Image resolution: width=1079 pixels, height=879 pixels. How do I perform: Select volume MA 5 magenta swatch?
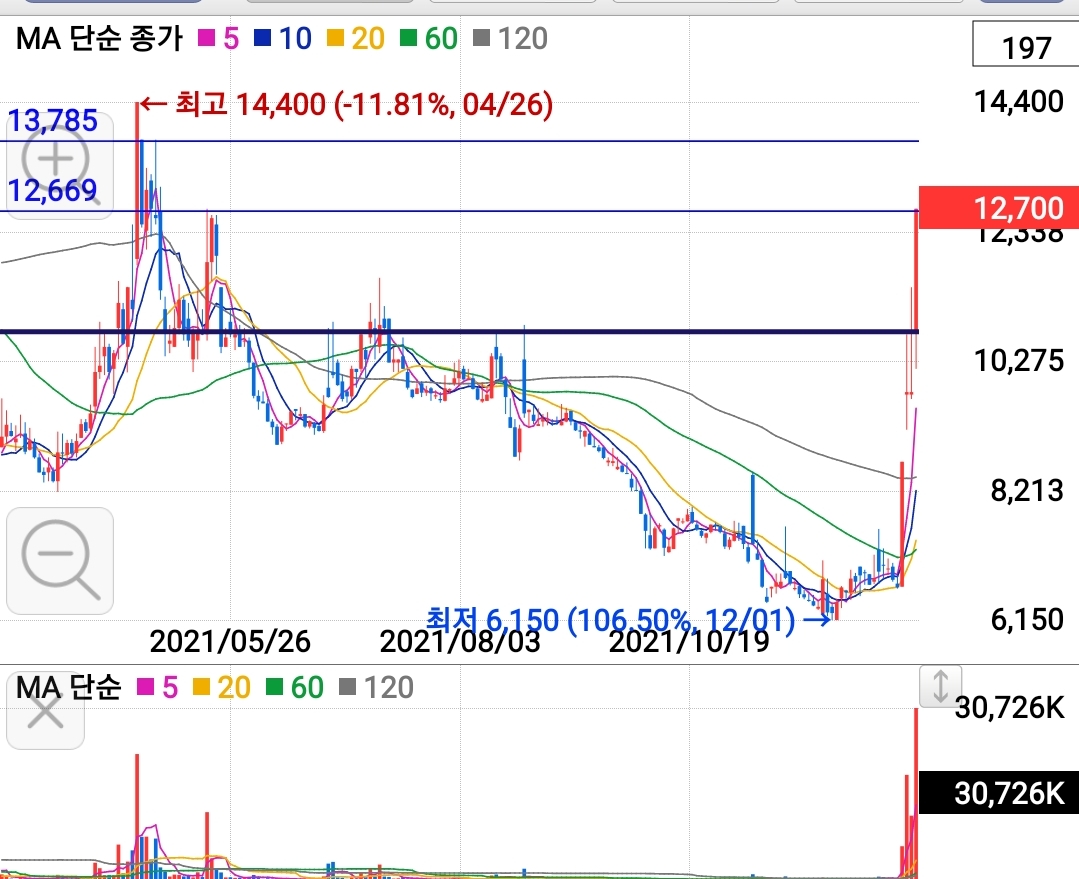(x=145, y=687)
